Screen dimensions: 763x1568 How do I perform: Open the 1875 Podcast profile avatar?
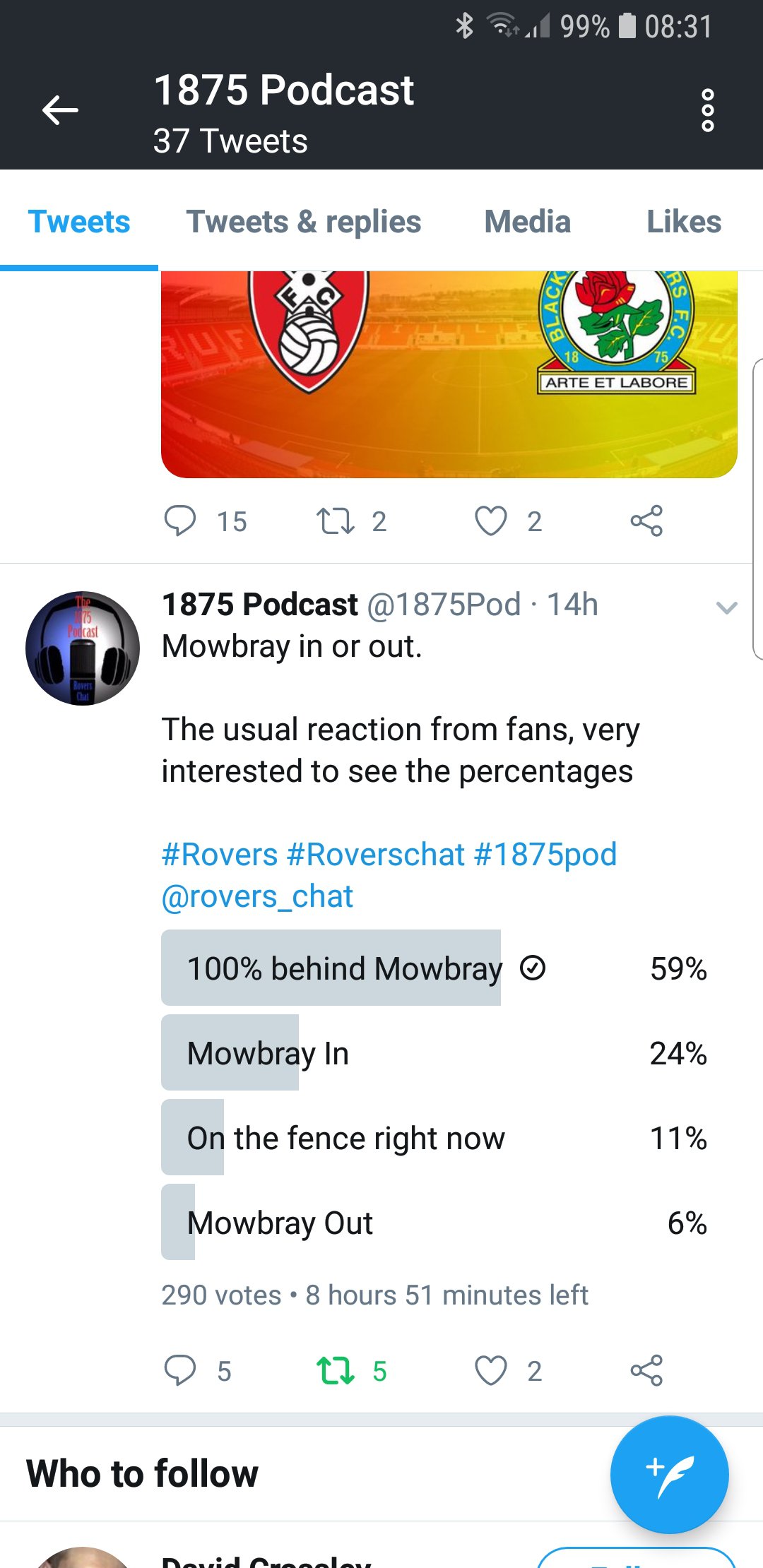[83, 648]
